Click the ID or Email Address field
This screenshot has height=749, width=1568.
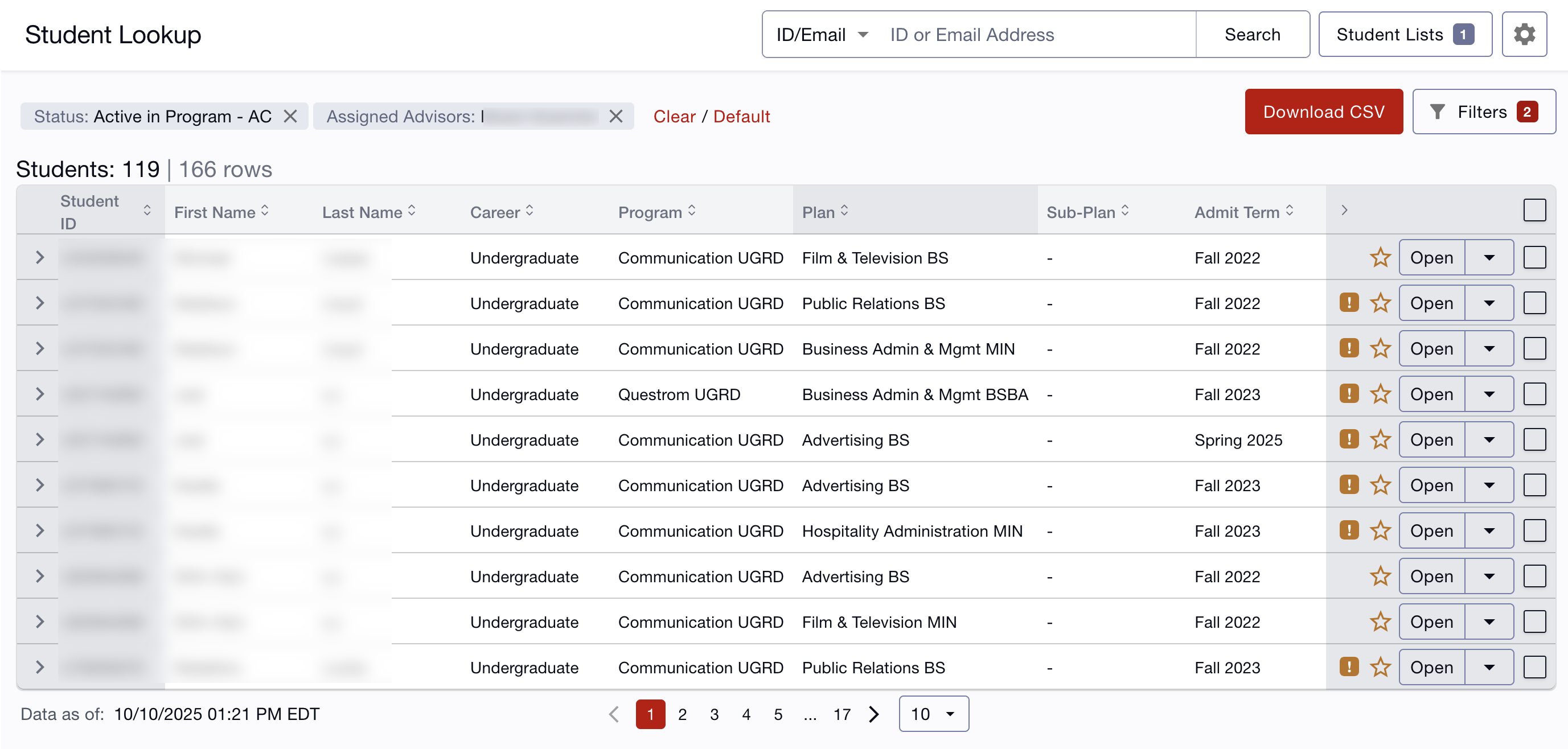[x=1038, y=35]
